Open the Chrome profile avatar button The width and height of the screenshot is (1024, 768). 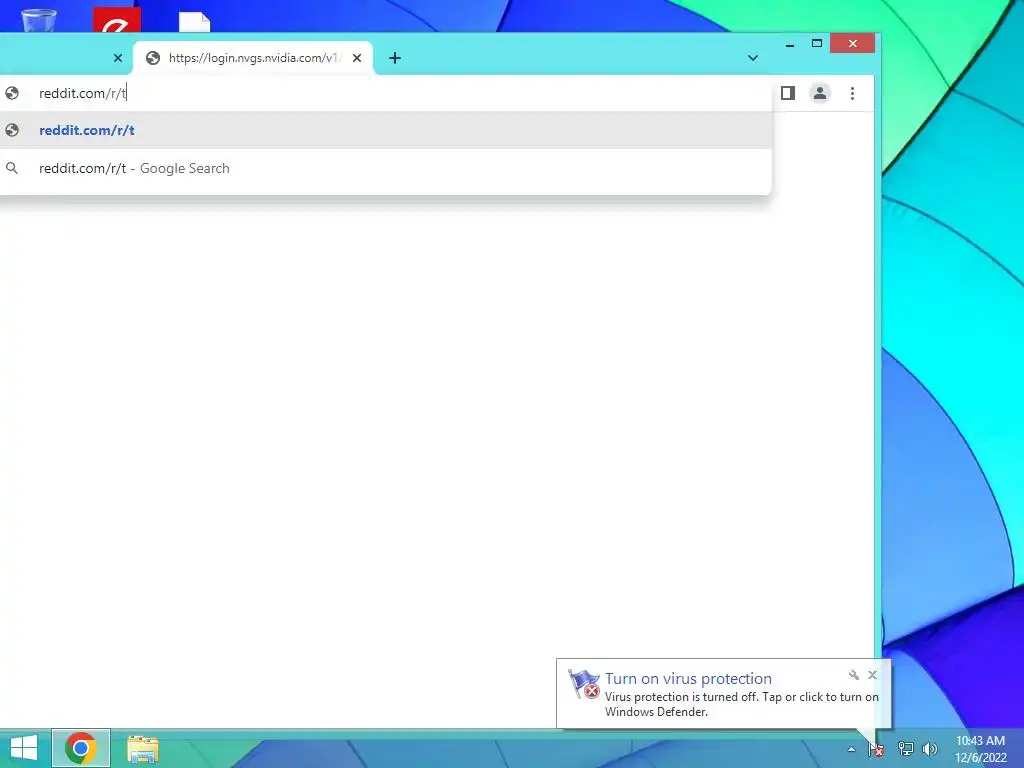820,93
